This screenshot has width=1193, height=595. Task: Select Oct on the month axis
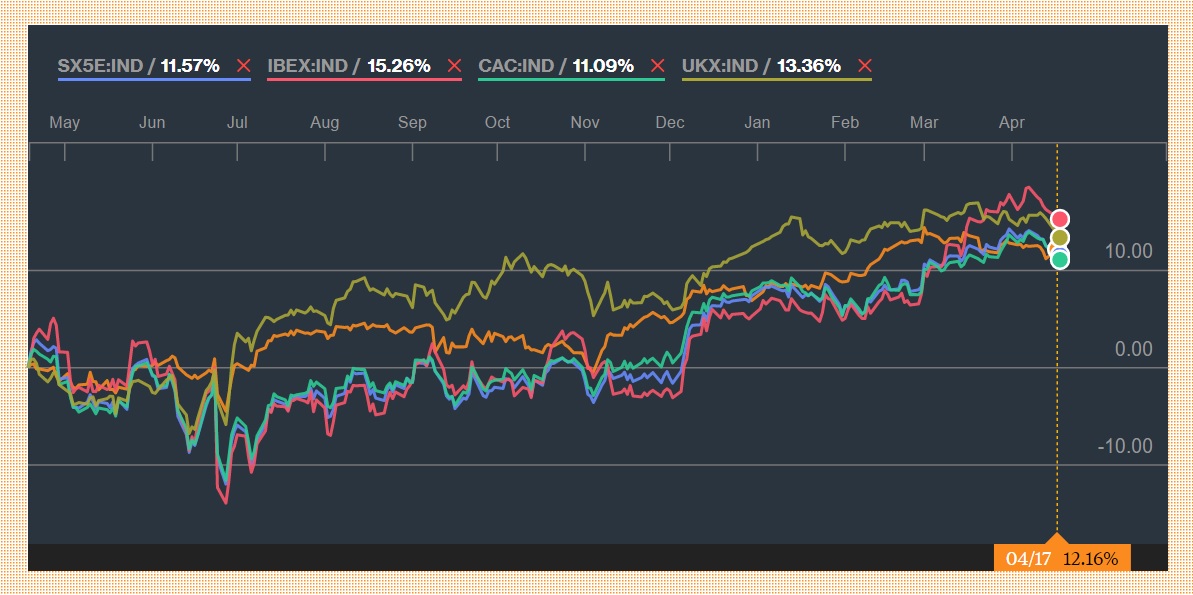[497, 122]
